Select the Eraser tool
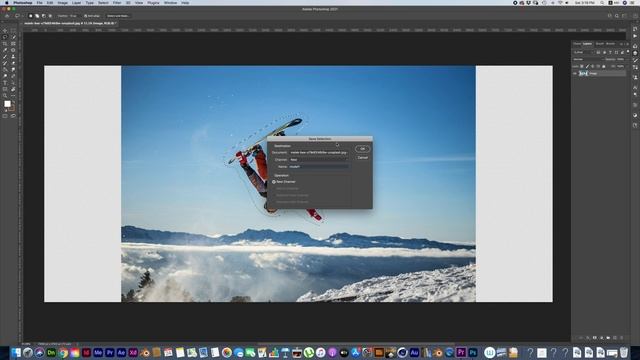 13,63
